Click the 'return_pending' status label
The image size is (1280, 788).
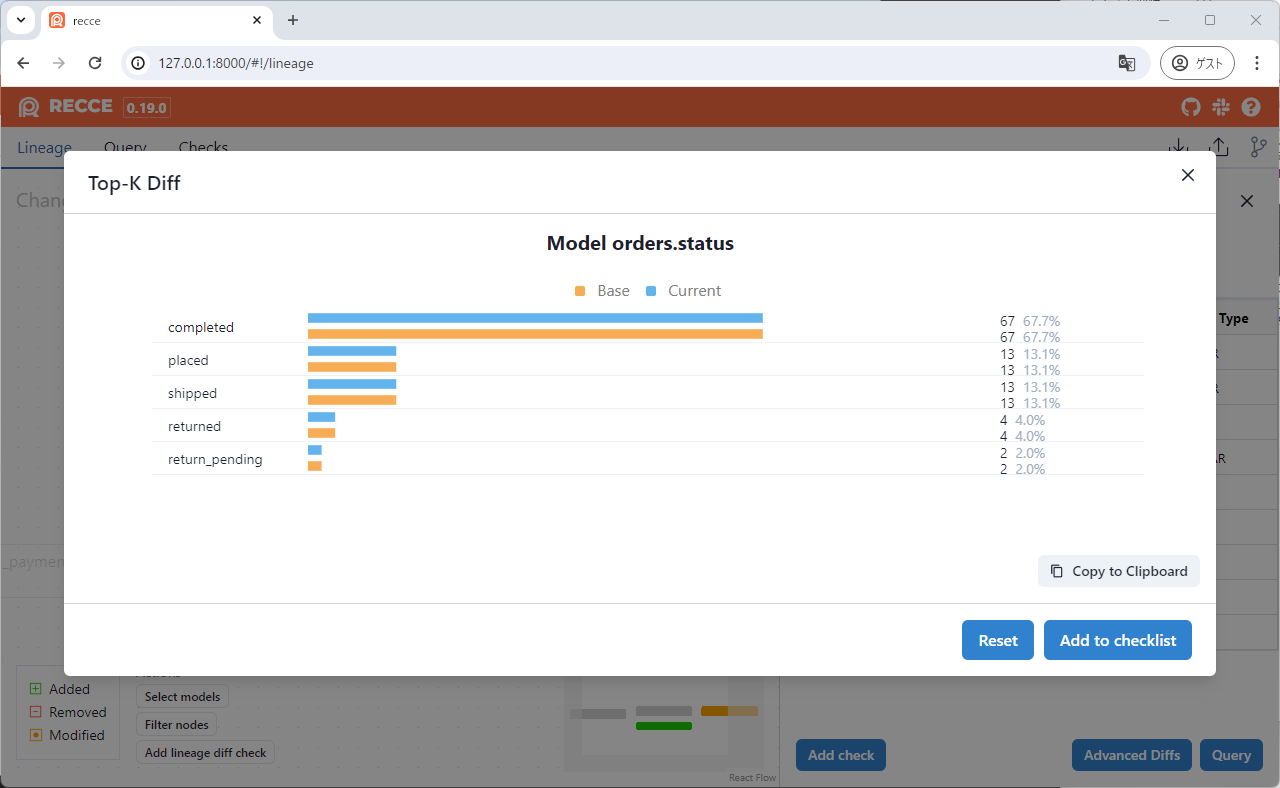coord(215,459)
